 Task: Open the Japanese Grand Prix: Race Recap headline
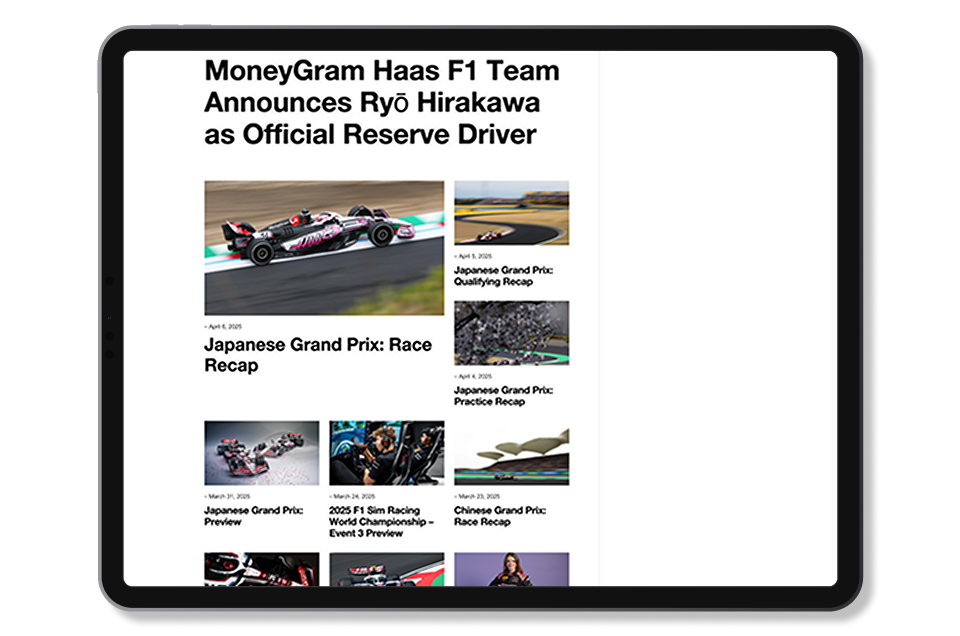click(x=318, y=354)
